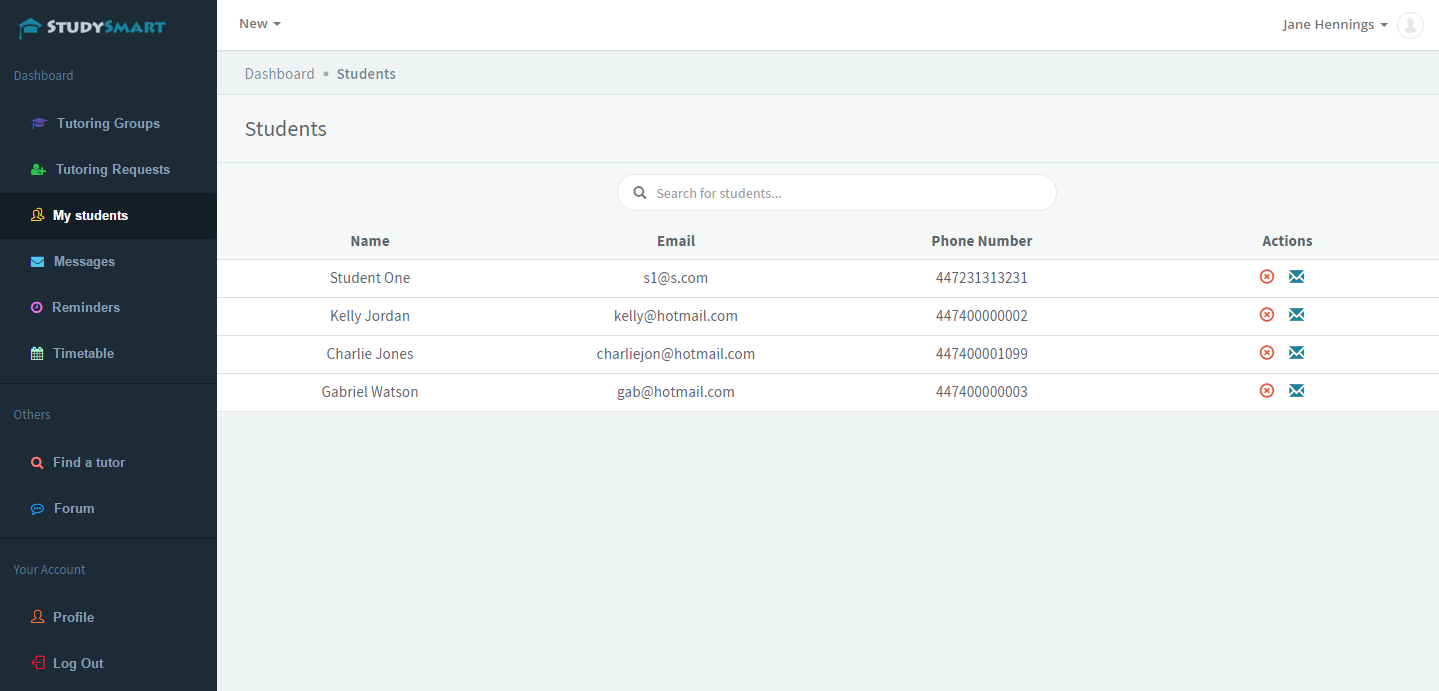This screenshot has height=691, width=1439.
Task: Click the StudySmart logo
Action: [x=92, y=27]
